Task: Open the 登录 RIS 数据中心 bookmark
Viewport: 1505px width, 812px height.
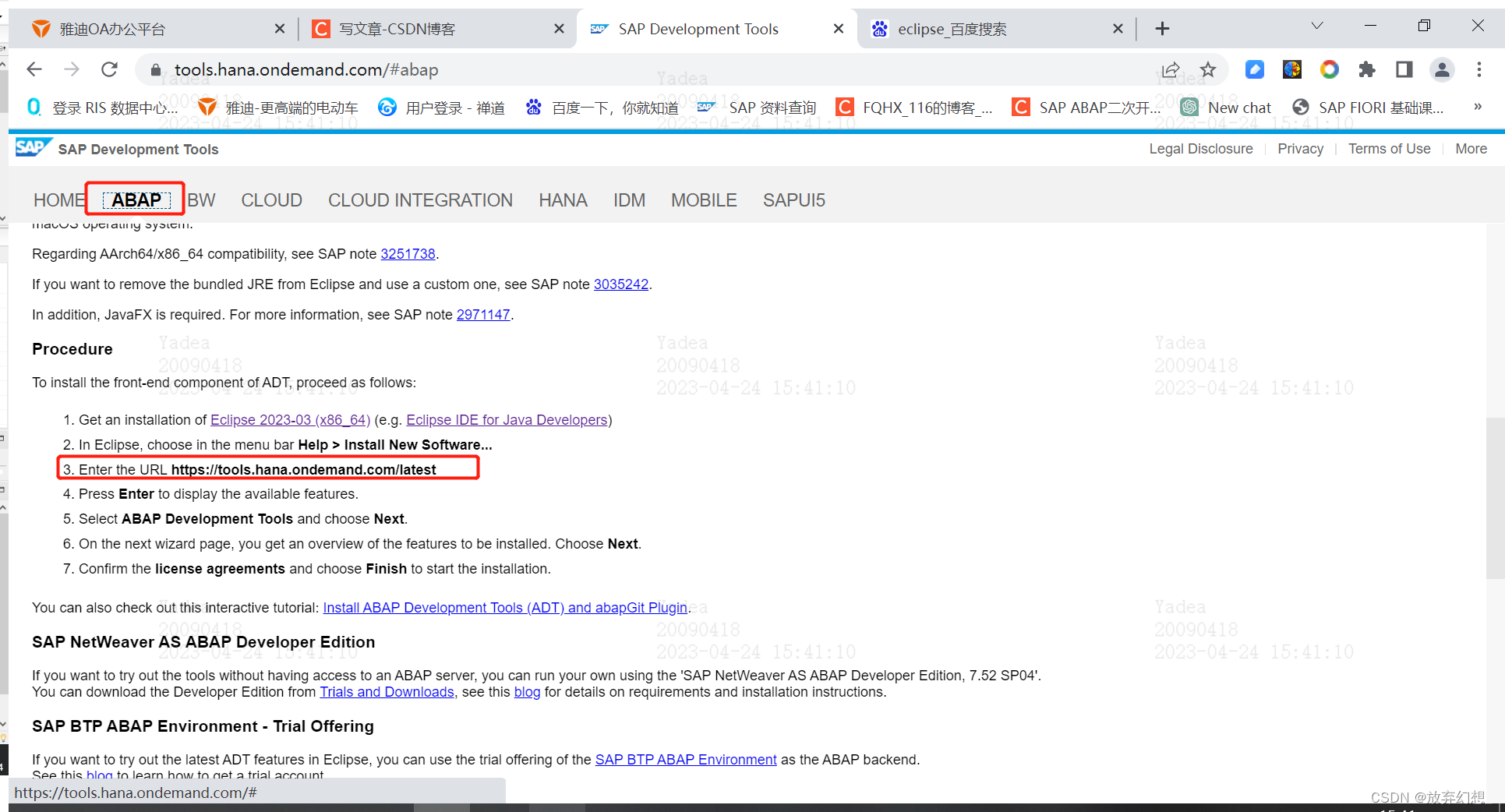Action: click(103, 108)
